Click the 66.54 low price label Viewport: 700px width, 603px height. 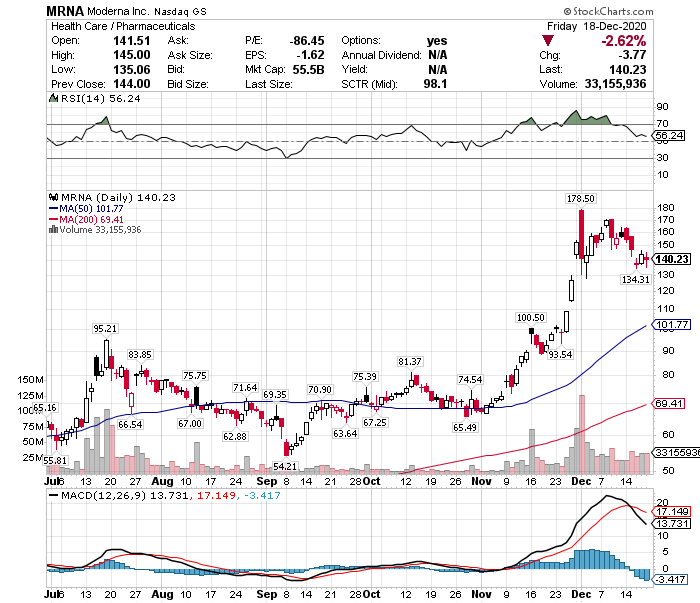pyautogui.click(x=130, y=424)
